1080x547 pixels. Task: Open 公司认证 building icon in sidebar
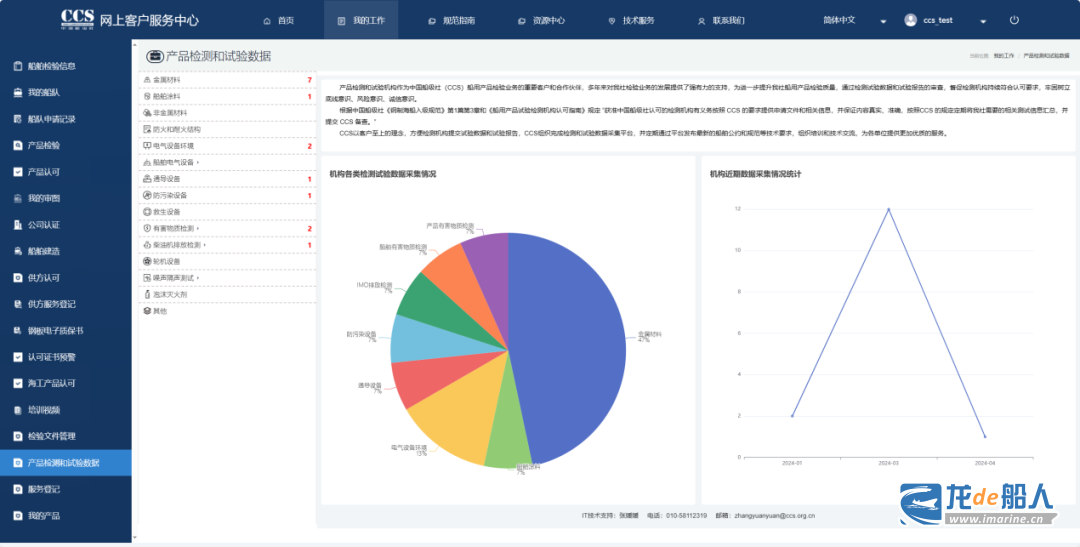[x=18, y=225]
